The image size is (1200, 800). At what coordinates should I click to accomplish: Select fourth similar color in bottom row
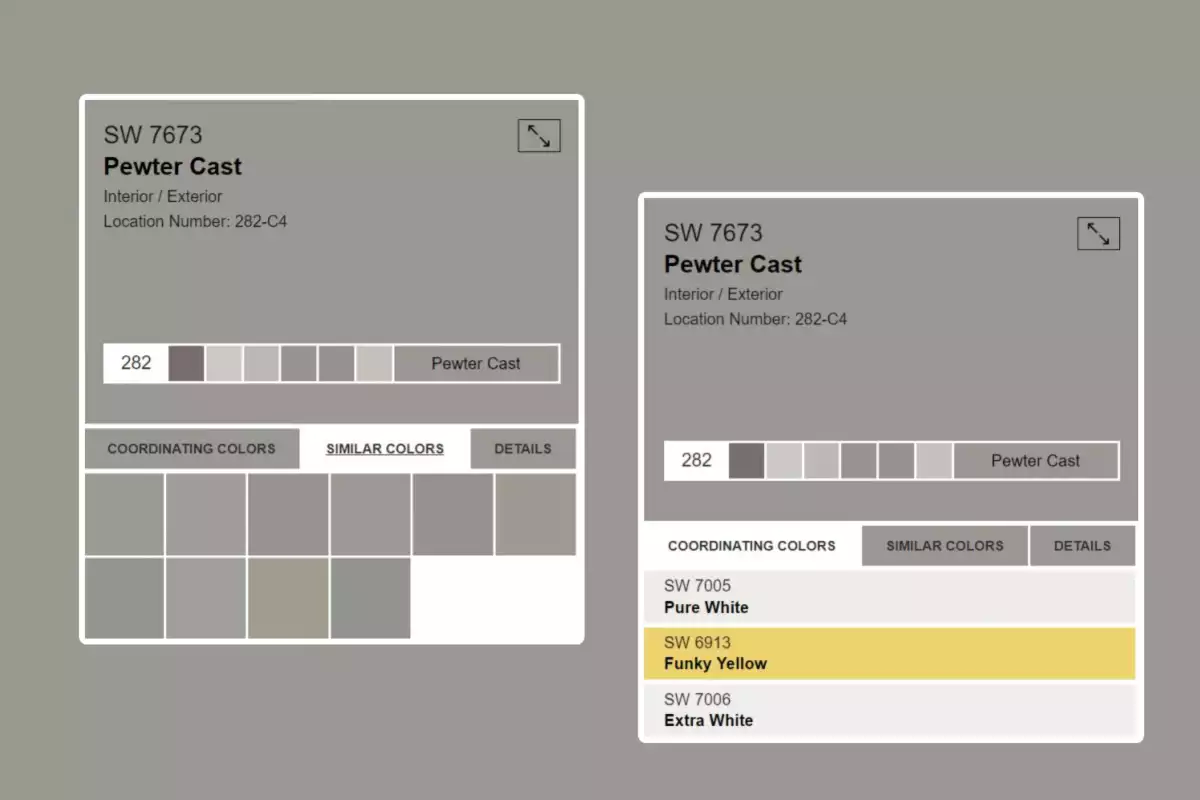coord(370,598)
